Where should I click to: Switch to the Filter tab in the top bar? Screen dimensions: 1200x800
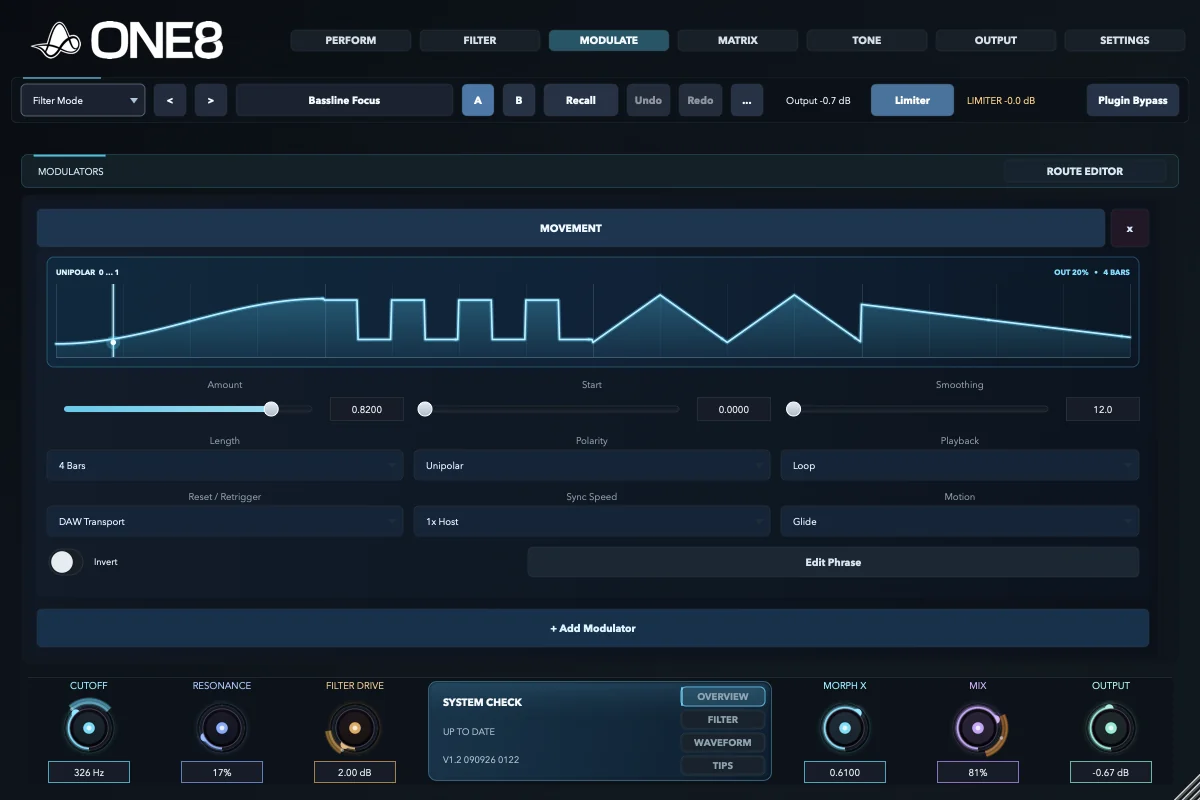480,41
